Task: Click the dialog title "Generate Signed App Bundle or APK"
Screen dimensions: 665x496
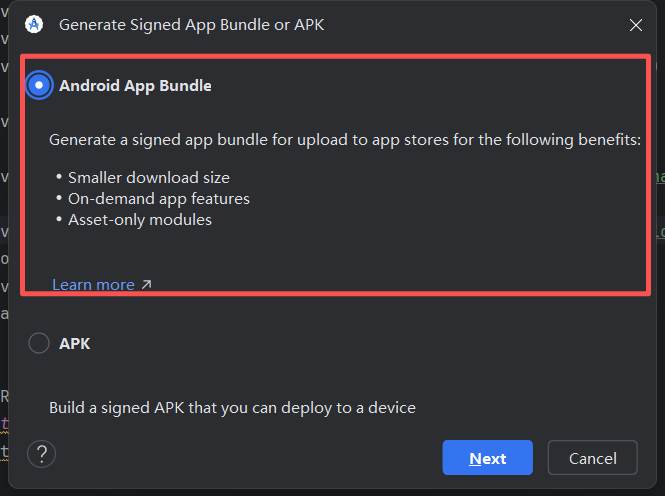Action: pos(192,24)
